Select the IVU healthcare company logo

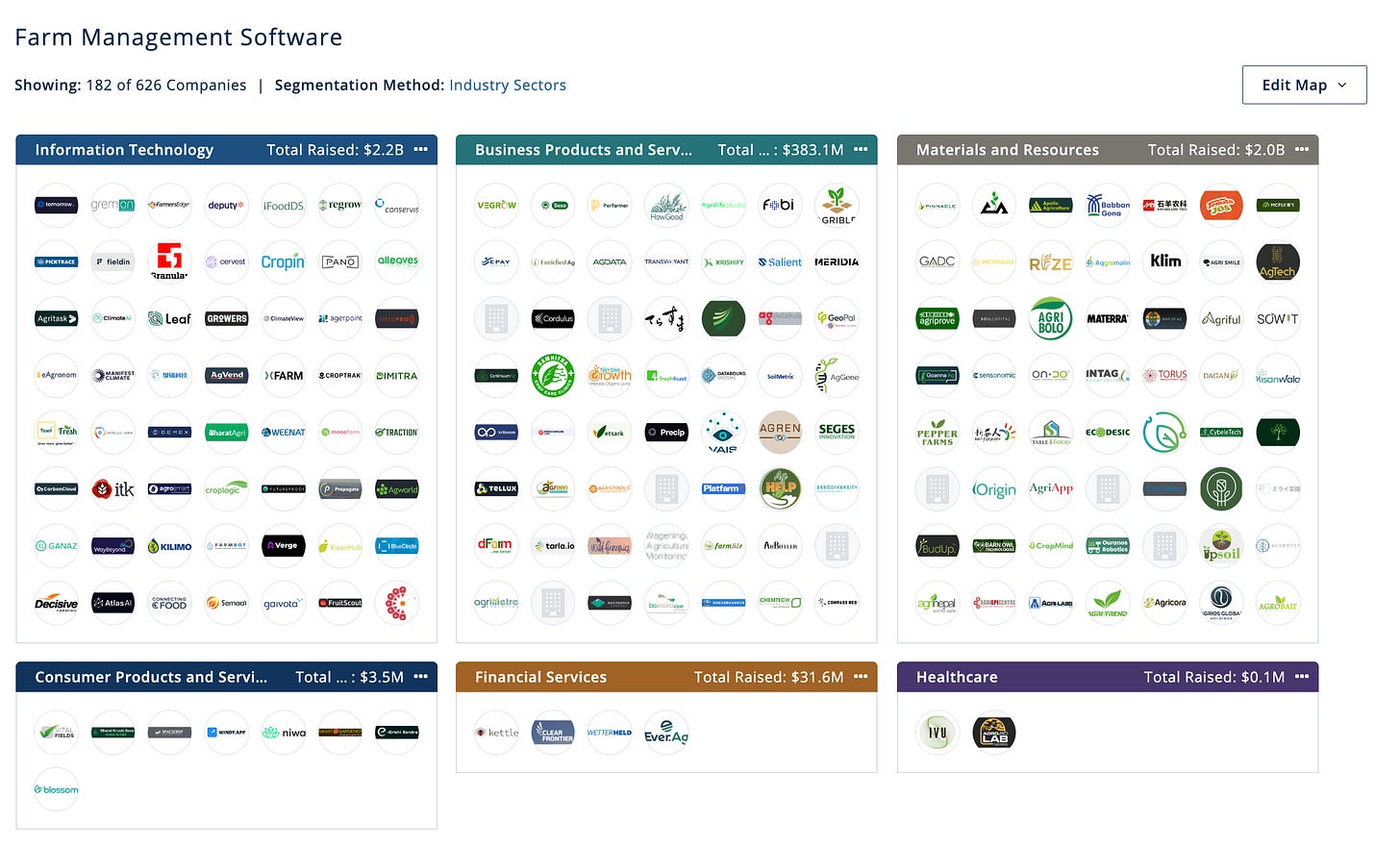pyautogui.click(x=937, y=732)
